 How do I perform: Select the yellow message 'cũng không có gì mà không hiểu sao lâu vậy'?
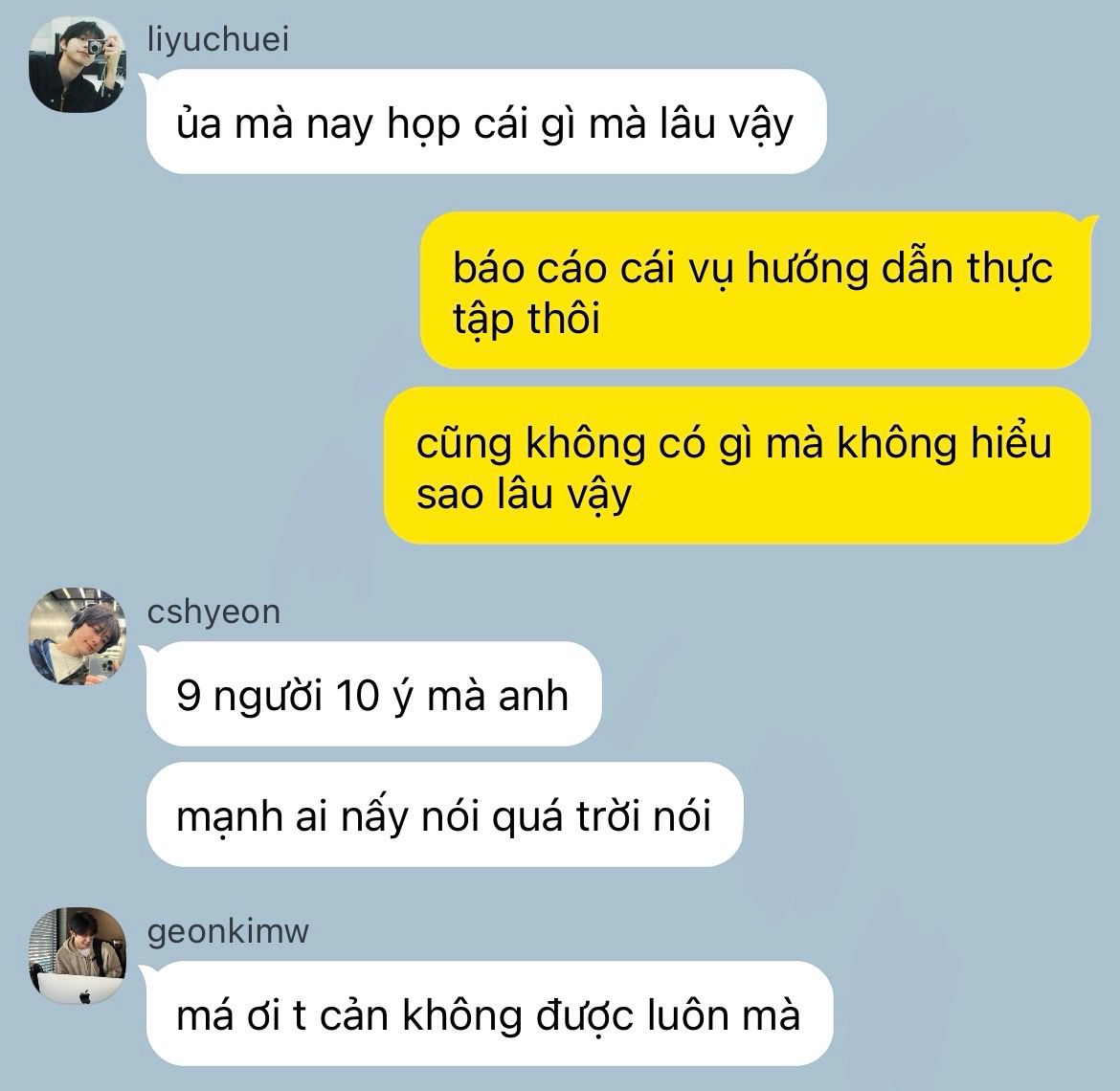click(738, 465)
